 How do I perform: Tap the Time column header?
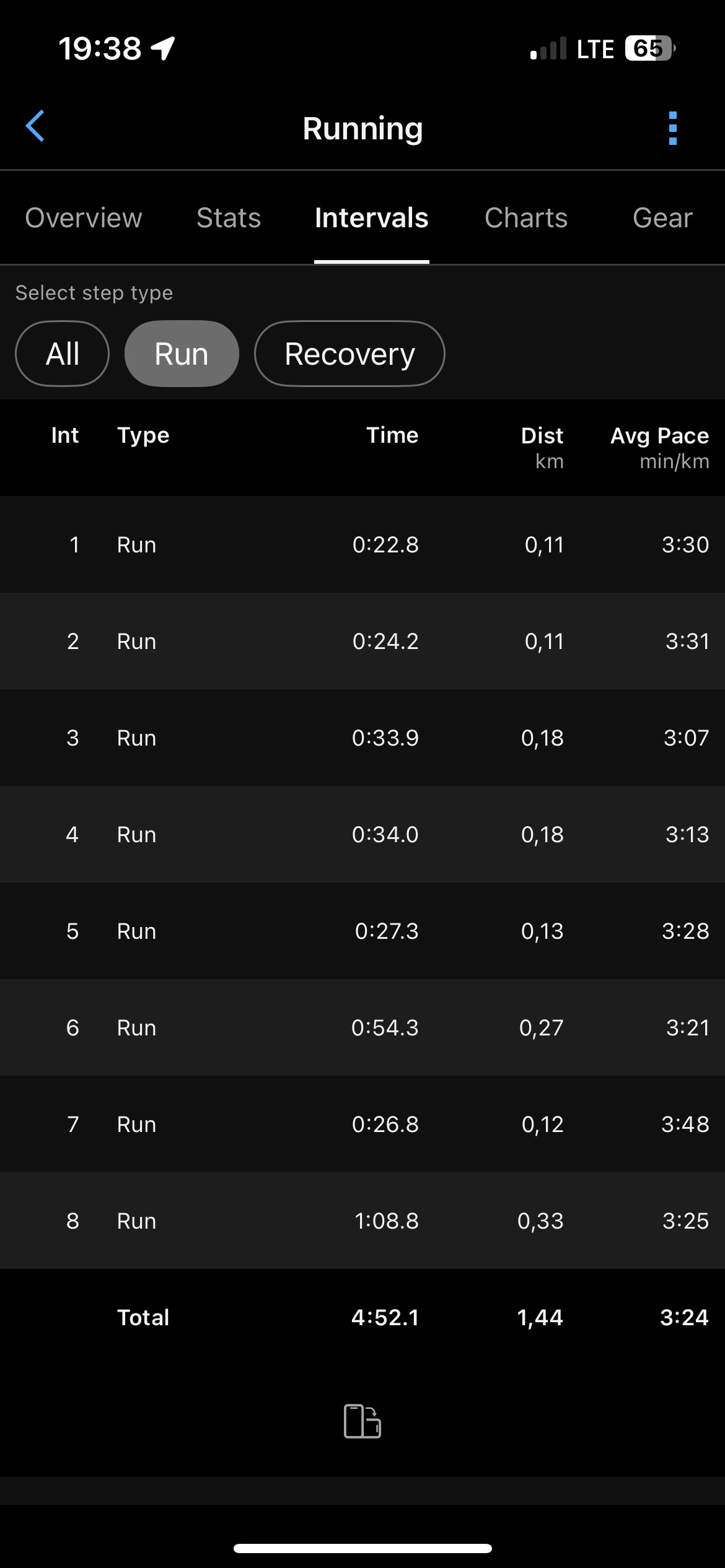point(392,435)
